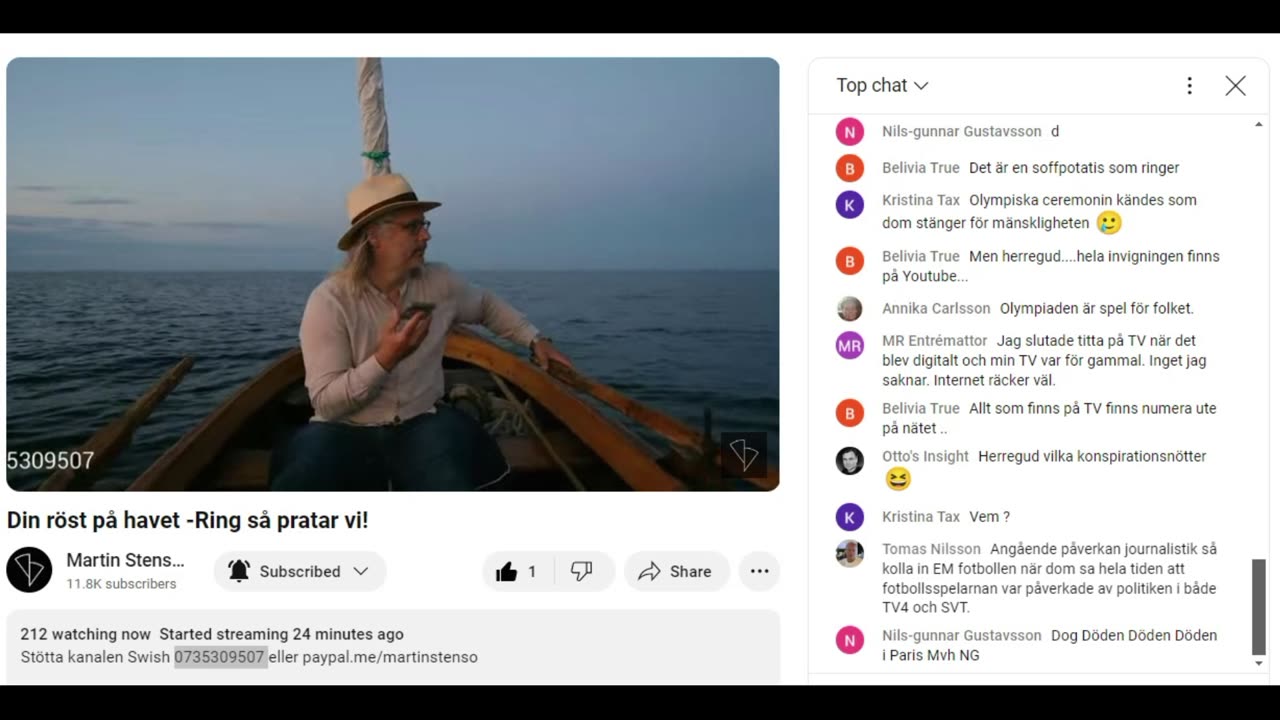The image size is (1280, 720).
Task: Open paypal.me/martinstenso link
Action: click(x=390, y=657)
